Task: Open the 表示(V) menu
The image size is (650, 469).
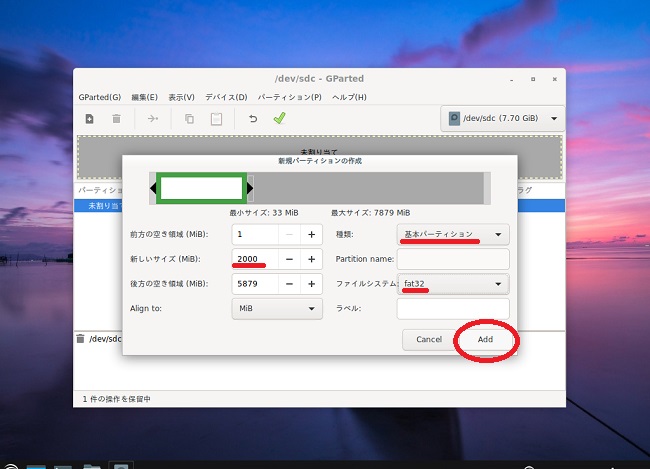Action: 181,97
